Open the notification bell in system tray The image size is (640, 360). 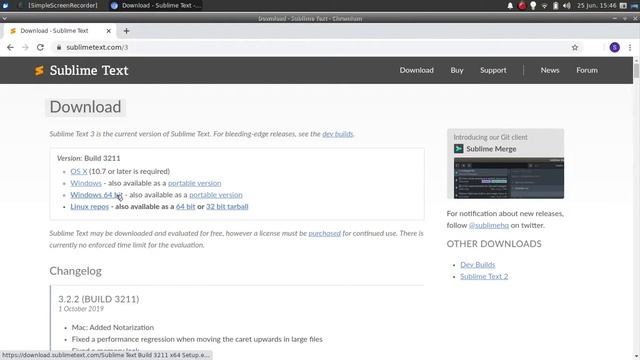point(510,6)
